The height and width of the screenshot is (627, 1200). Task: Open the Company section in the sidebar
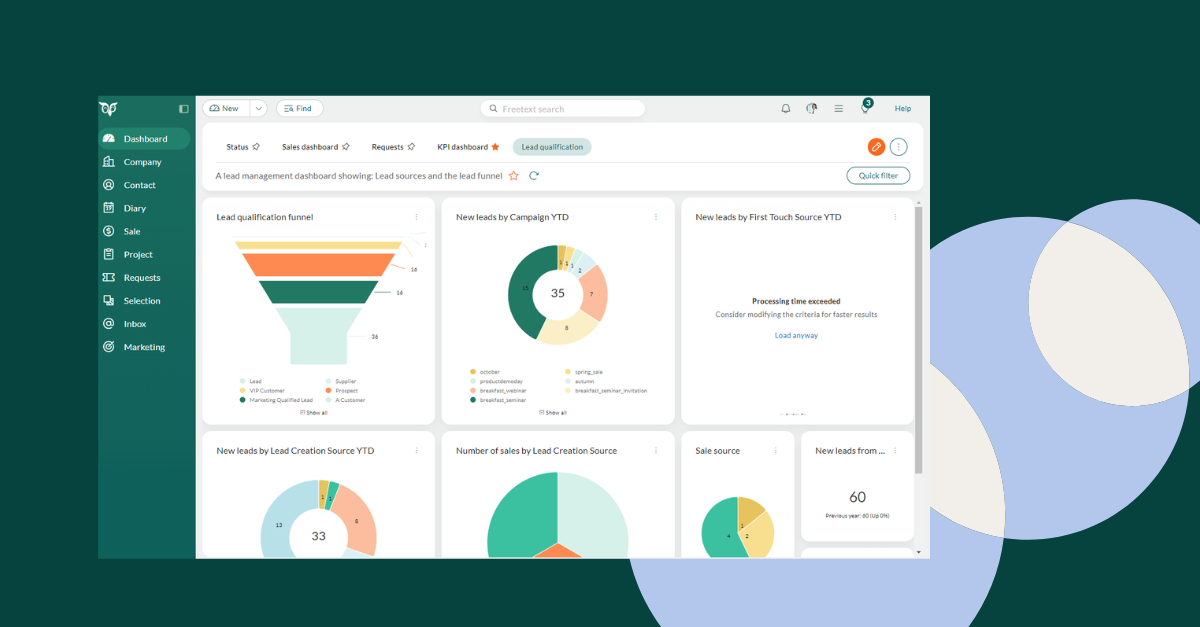[142, 162]
